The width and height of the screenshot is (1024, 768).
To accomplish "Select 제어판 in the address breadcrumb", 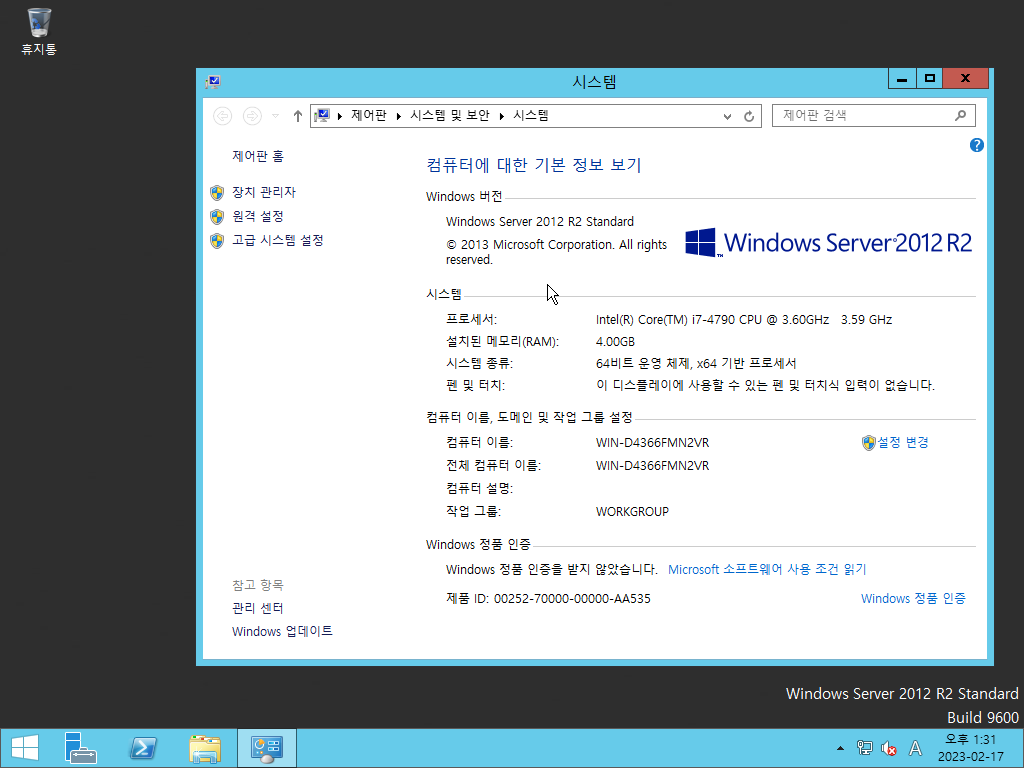I will click(369, 116).
